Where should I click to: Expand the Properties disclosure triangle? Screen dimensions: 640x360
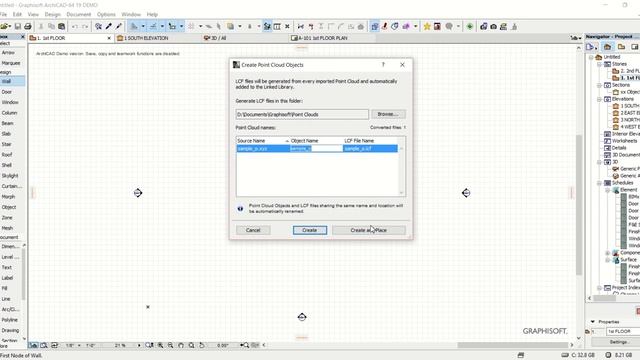click(593, 322)
